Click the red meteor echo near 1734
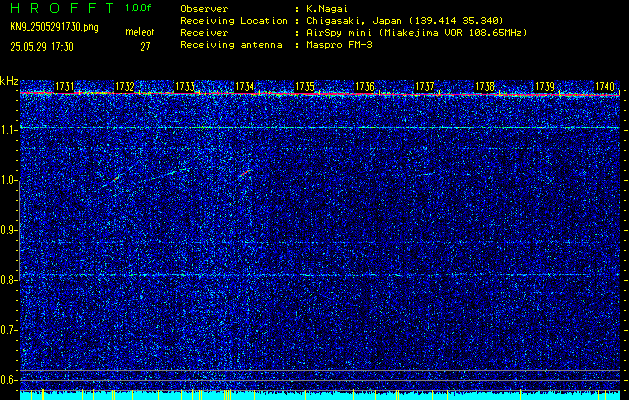 pyautogui.click(x=245, y=173)
